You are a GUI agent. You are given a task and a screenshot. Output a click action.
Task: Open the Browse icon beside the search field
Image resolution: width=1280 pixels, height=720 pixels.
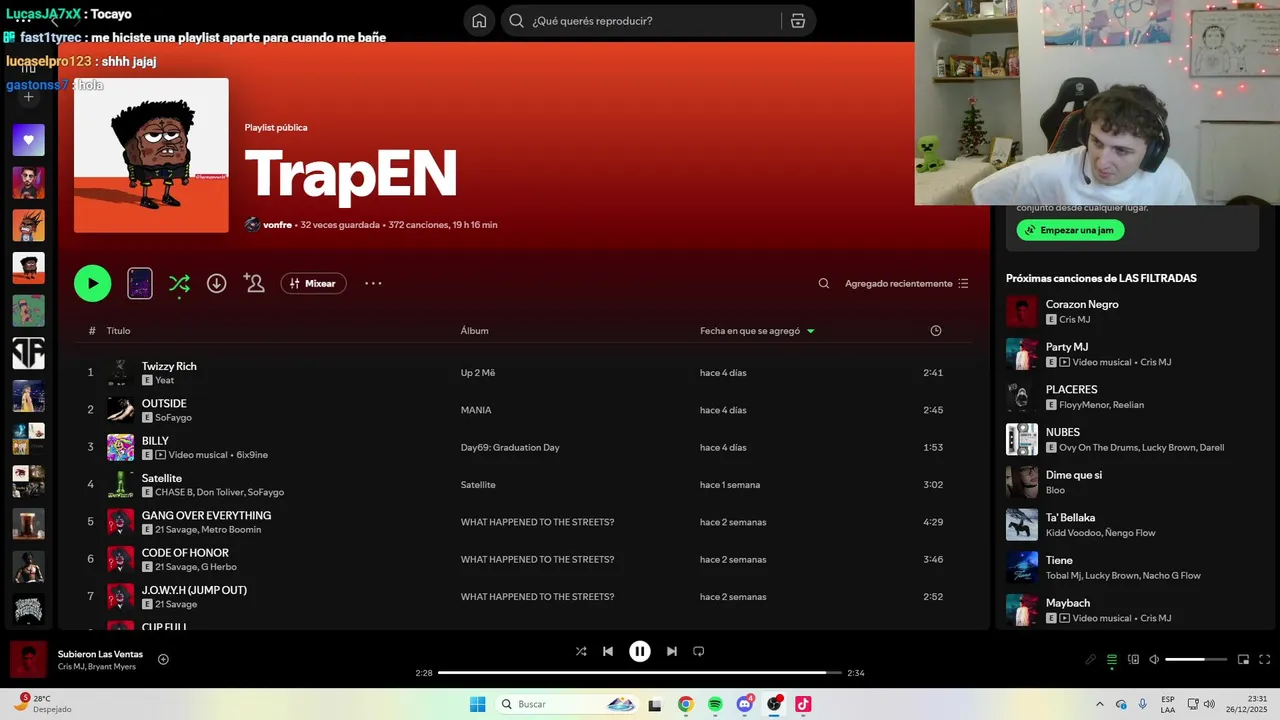pos(797,21)
